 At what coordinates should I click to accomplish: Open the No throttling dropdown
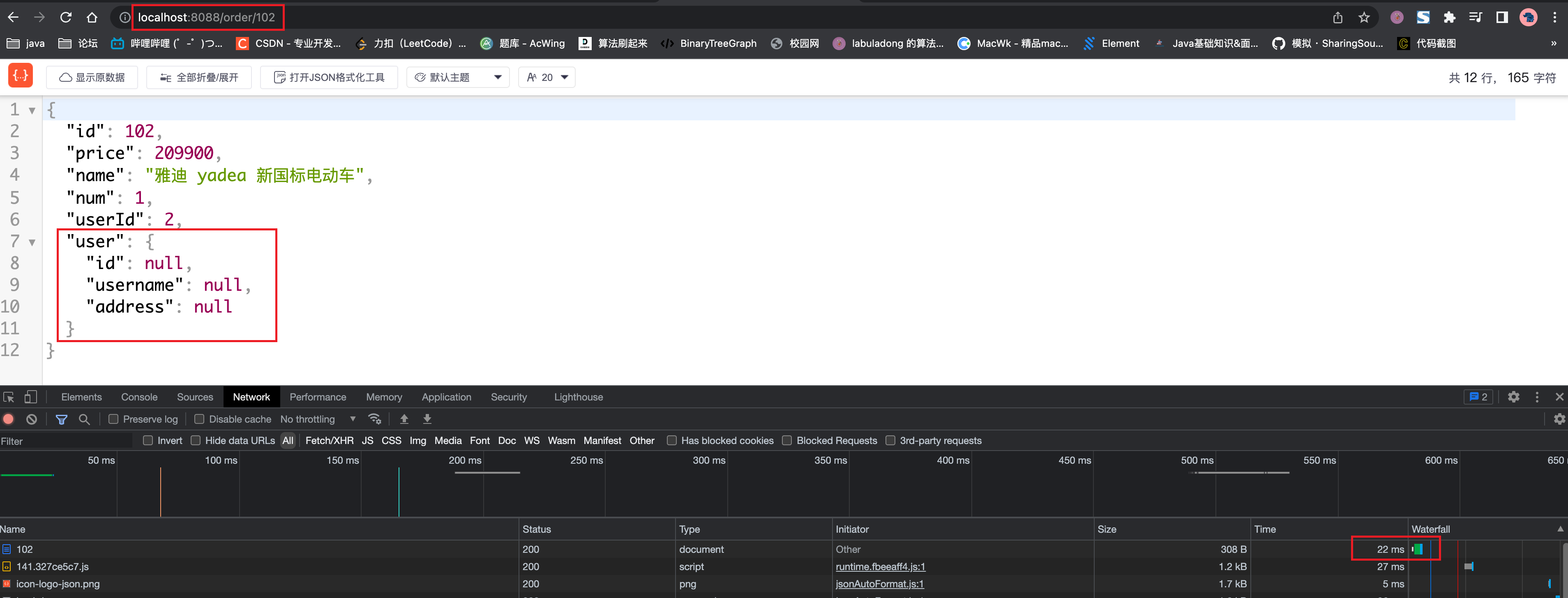pyautogui.click(x=318, y=419)
